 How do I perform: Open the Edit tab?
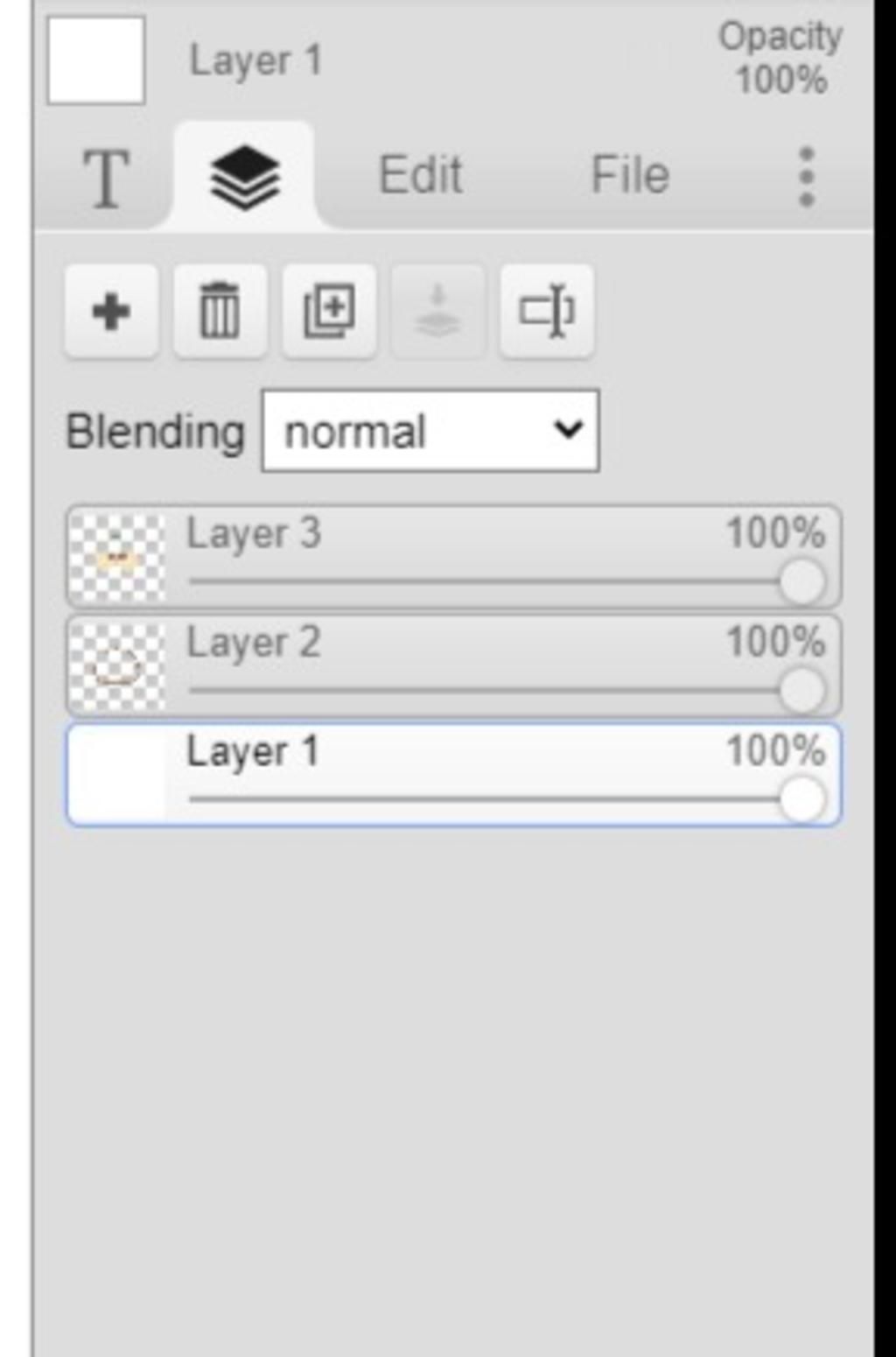click(420, 174)
